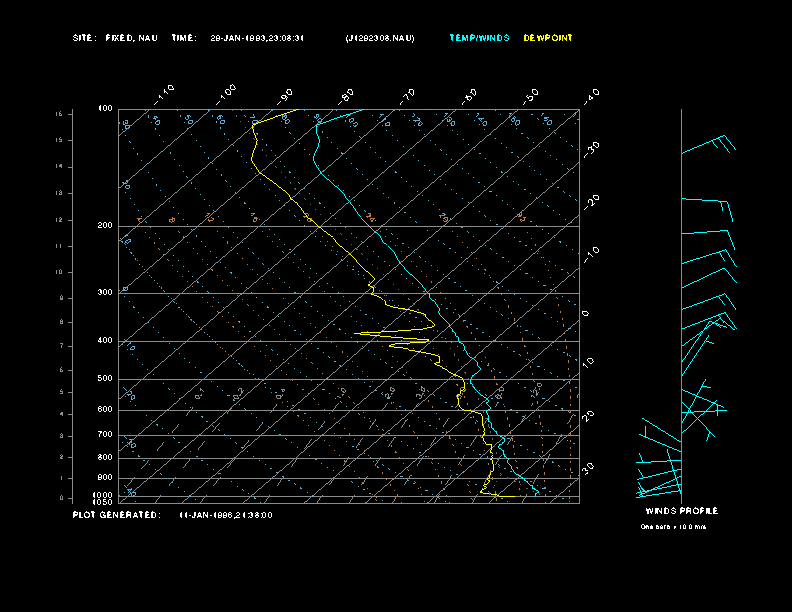Viewport: 792px width, 612px height.
Task: Click the 400 pressure level label
Action: (104, 341)
